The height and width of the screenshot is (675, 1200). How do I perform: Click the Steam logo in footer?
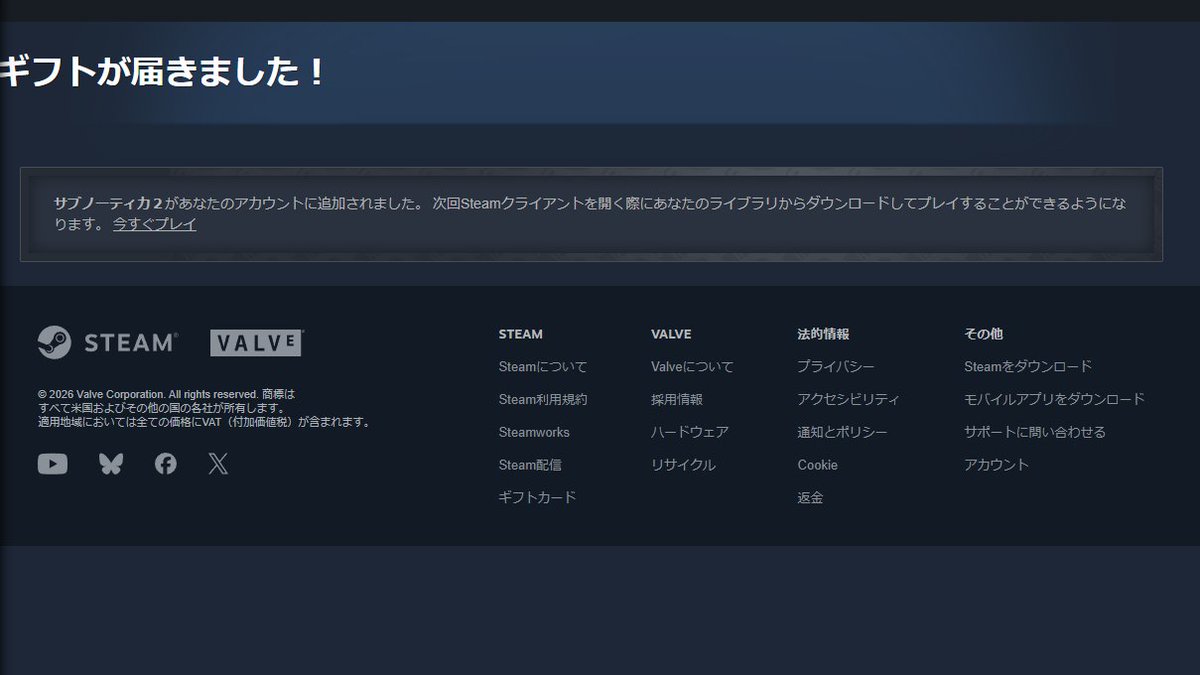coord(108,342)
